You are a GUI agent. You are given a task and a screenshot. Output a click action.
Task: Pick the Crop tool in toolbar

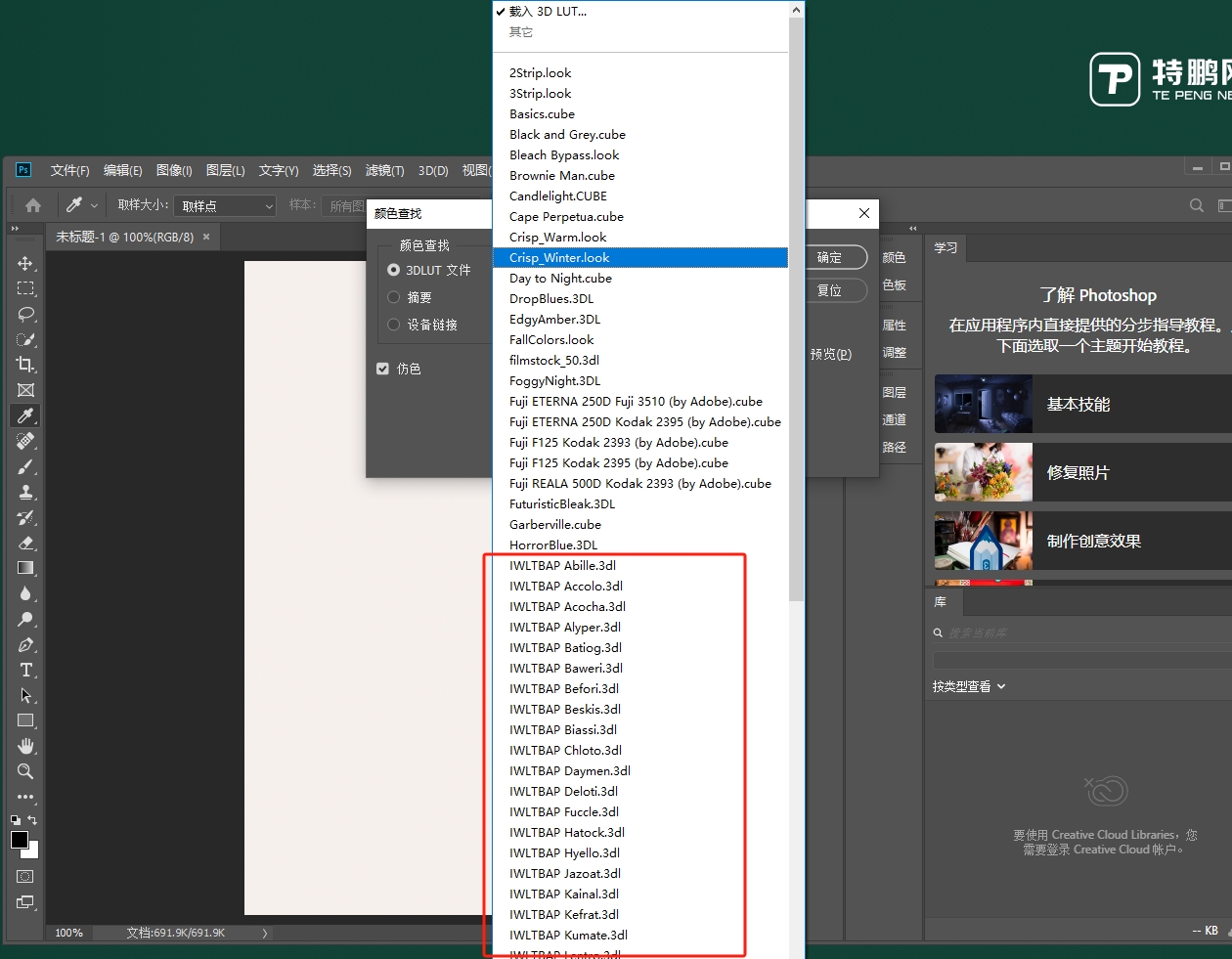25,365
